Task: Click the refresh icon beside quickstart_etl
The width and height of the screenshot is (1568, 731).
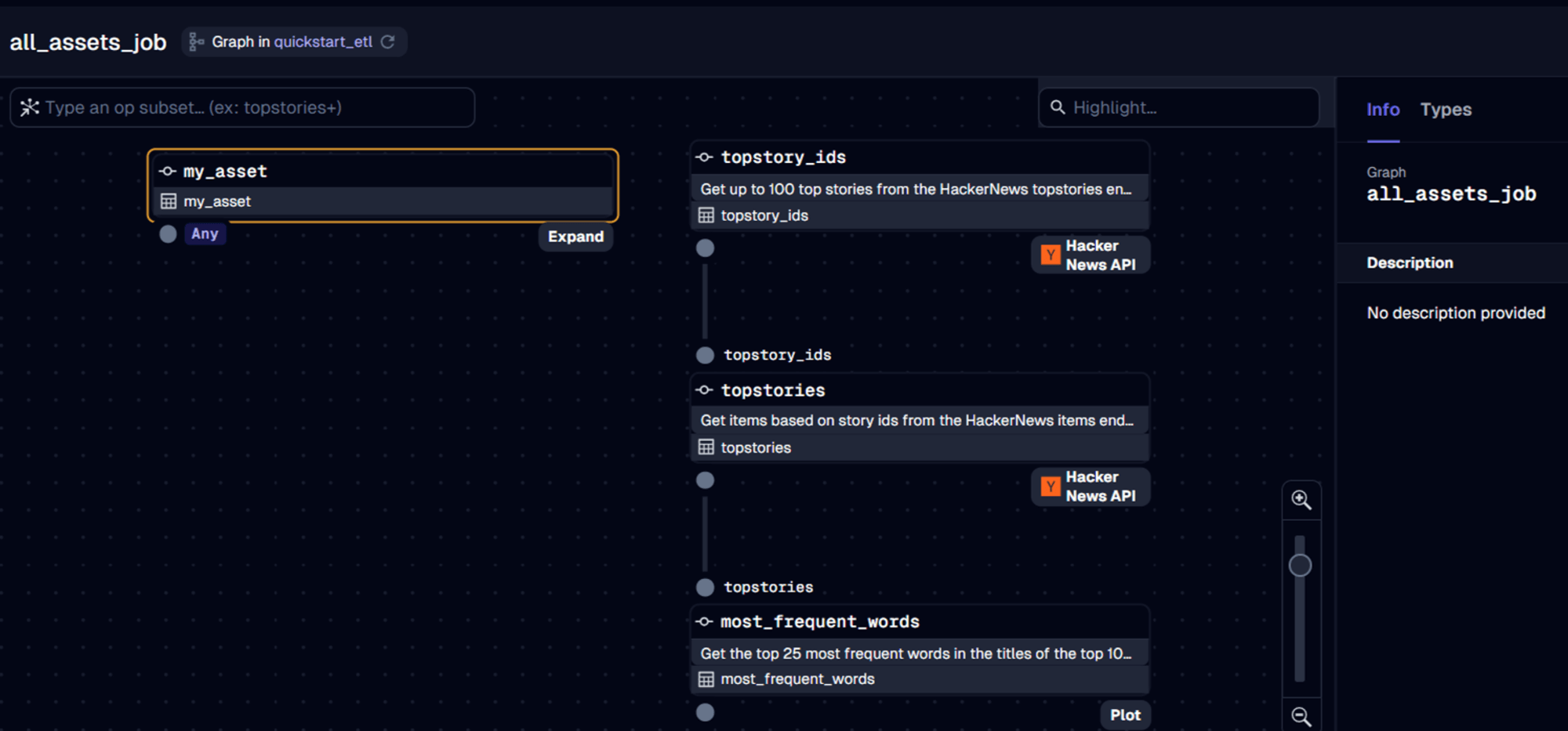Action: point(388,42)
